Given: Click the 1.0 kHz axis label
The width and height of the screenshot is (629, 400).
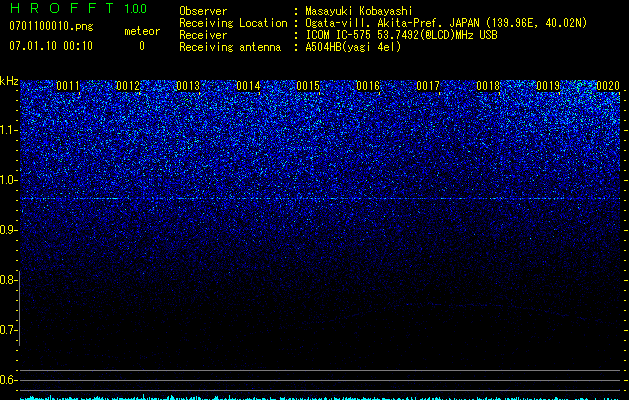Looking at the screenshot, I should point(8,180).
